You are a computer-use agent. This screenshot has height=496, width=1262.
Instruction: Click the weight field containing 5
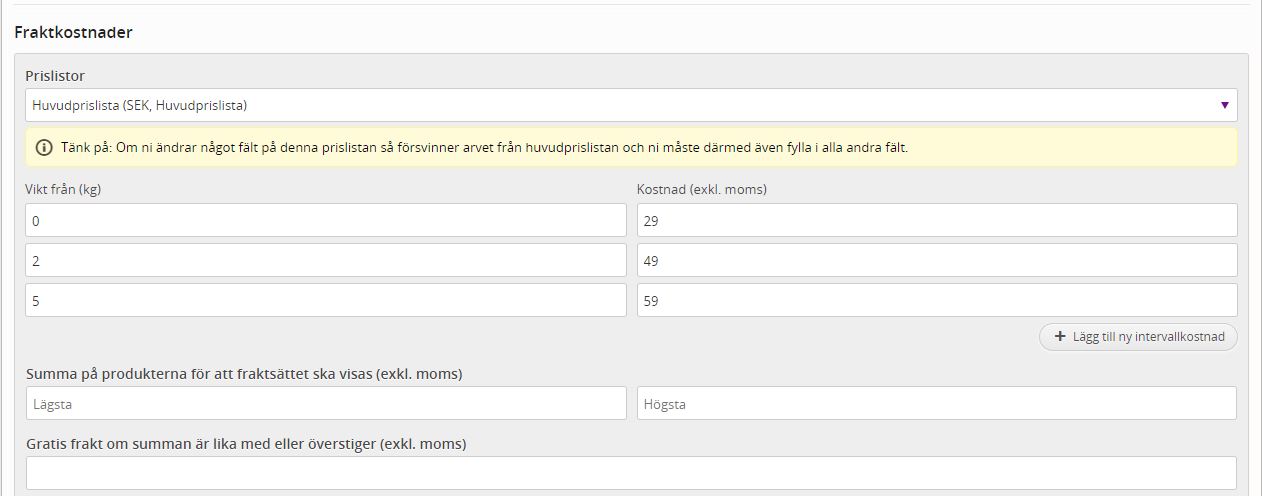(x=325, y=301)
